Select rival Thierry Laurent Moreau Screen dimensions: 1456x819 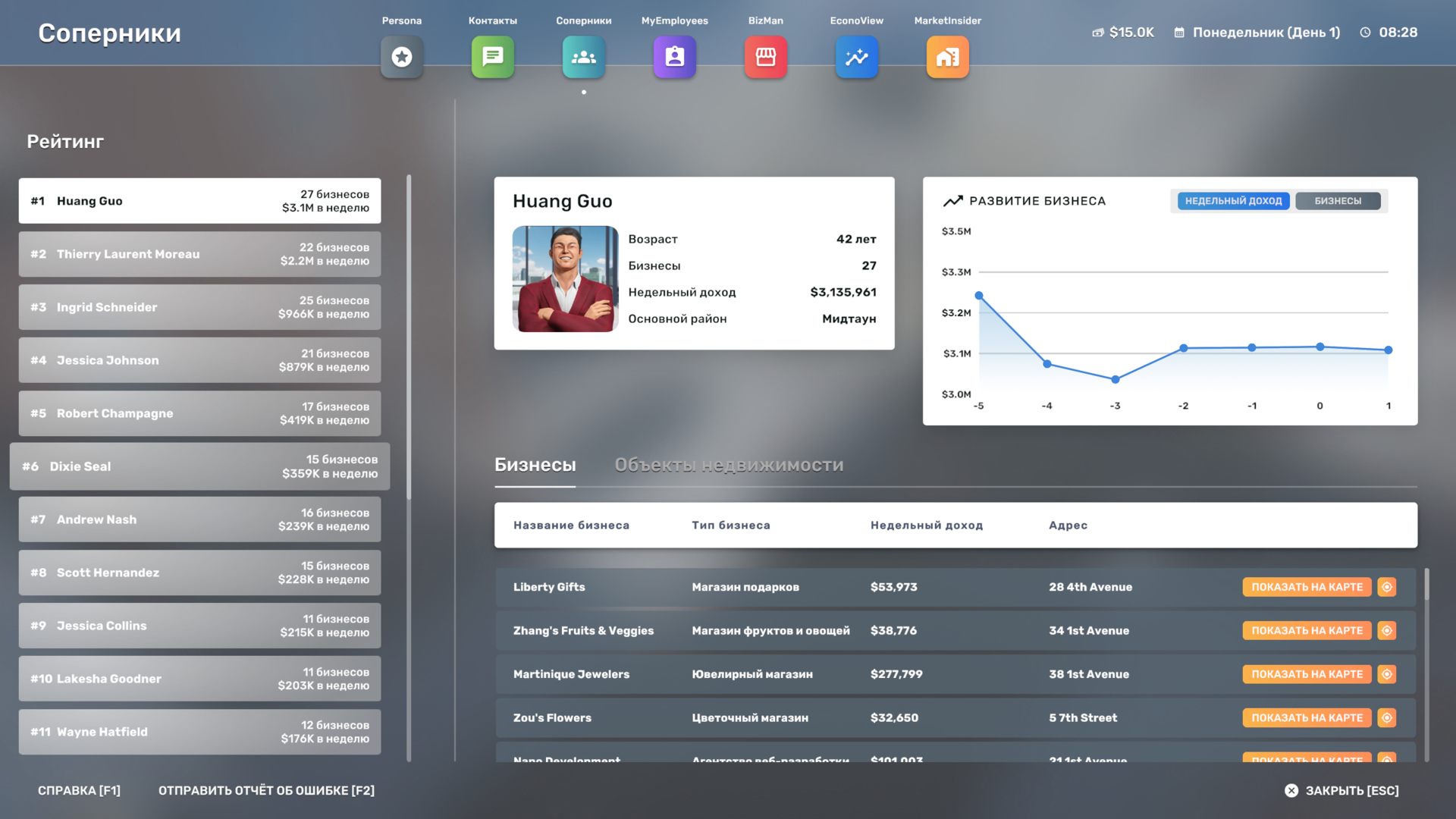(199, 254)
